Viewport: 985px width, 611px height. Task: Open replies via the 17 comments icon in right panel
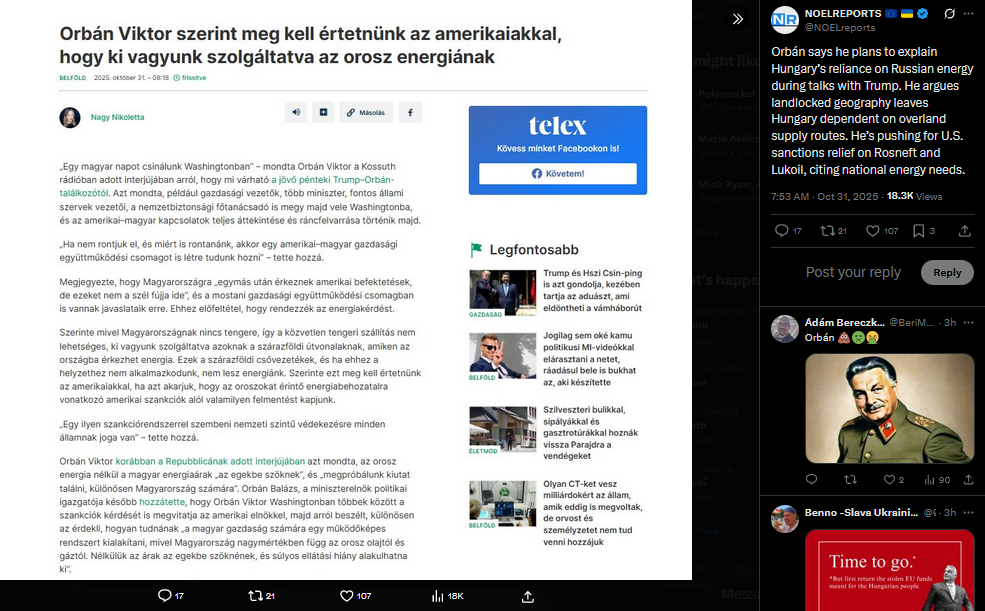(x=788, y=231)
